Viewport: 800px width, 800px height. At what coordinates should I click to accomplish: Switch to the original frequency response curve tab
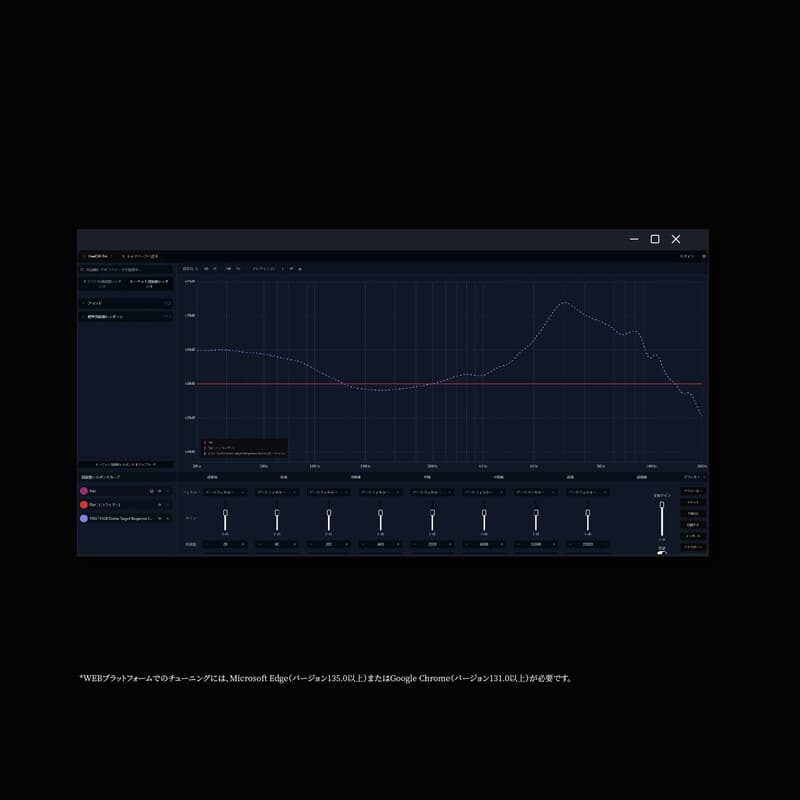[106, 285]
